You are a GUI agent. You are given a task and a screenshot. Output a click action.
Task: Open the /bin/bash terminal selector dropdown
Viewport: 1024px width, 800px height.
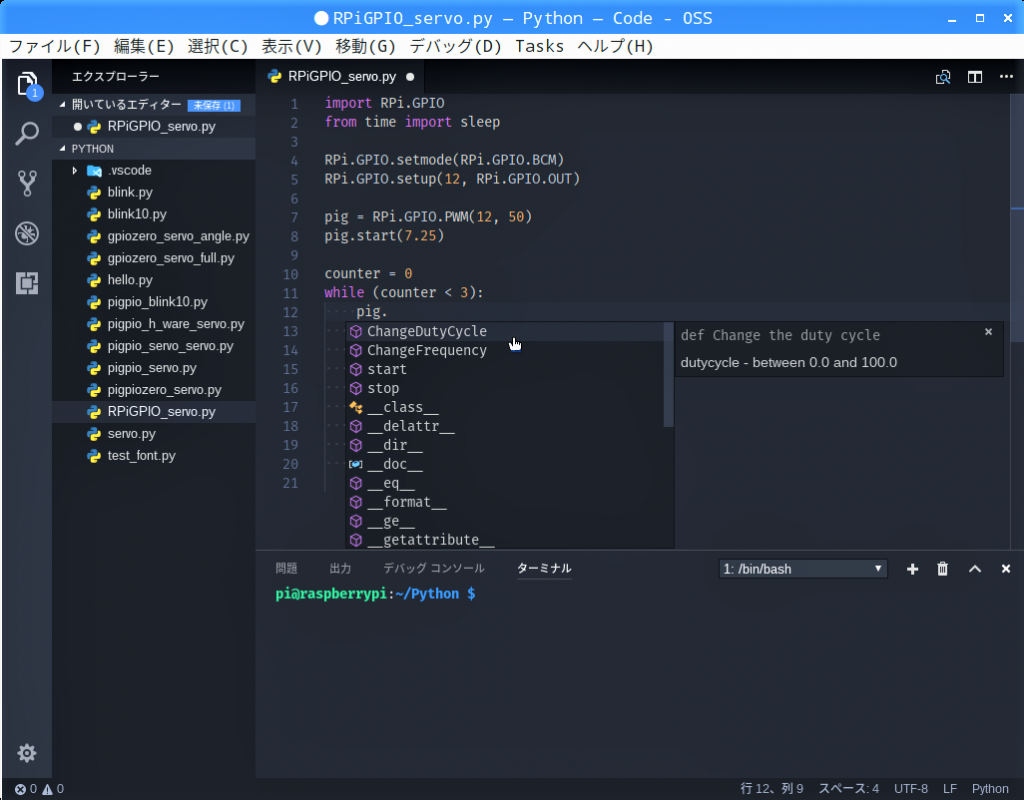point(803,569)
